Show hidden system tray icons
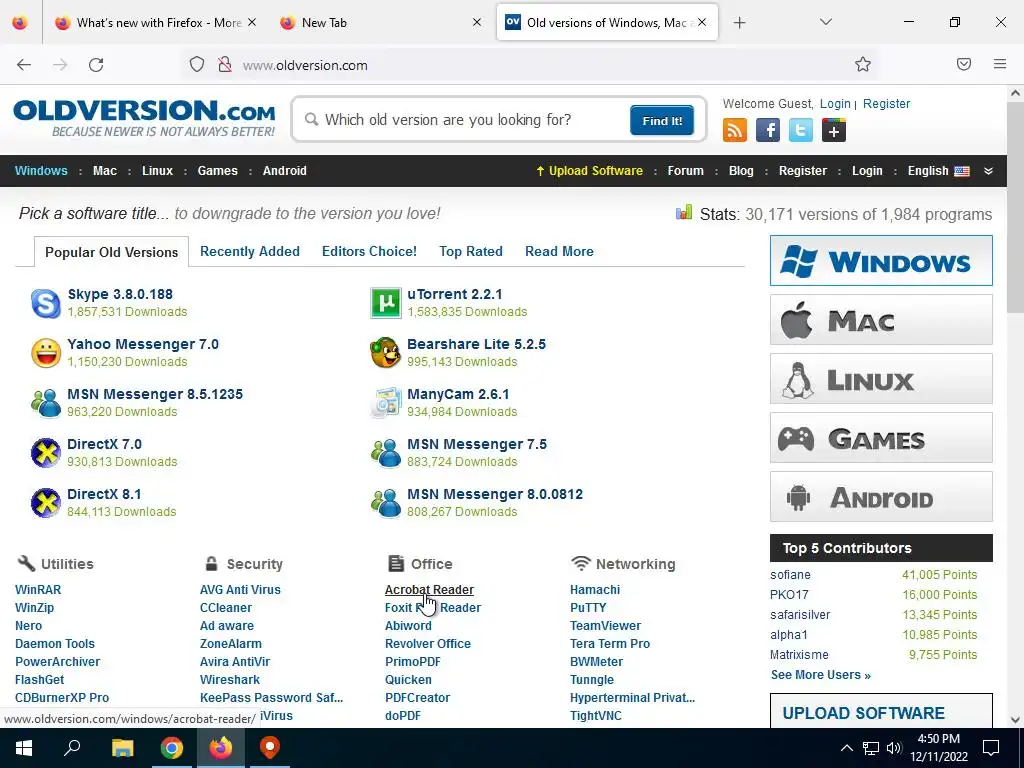Viewport: 1024px width, 768px height. point(846,748)
